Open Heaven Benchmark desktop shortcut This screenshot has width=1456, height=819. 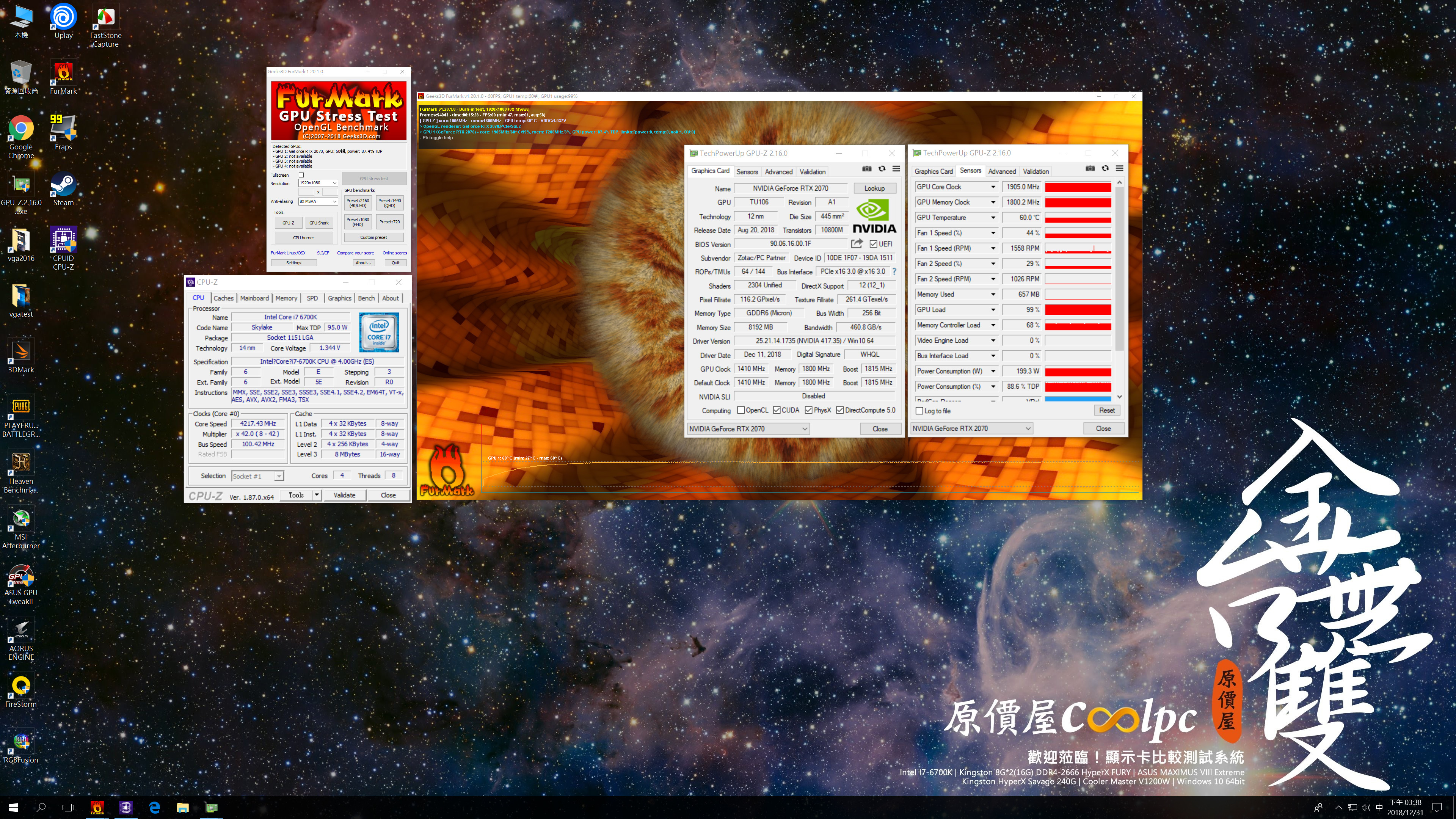pos(21,472)
